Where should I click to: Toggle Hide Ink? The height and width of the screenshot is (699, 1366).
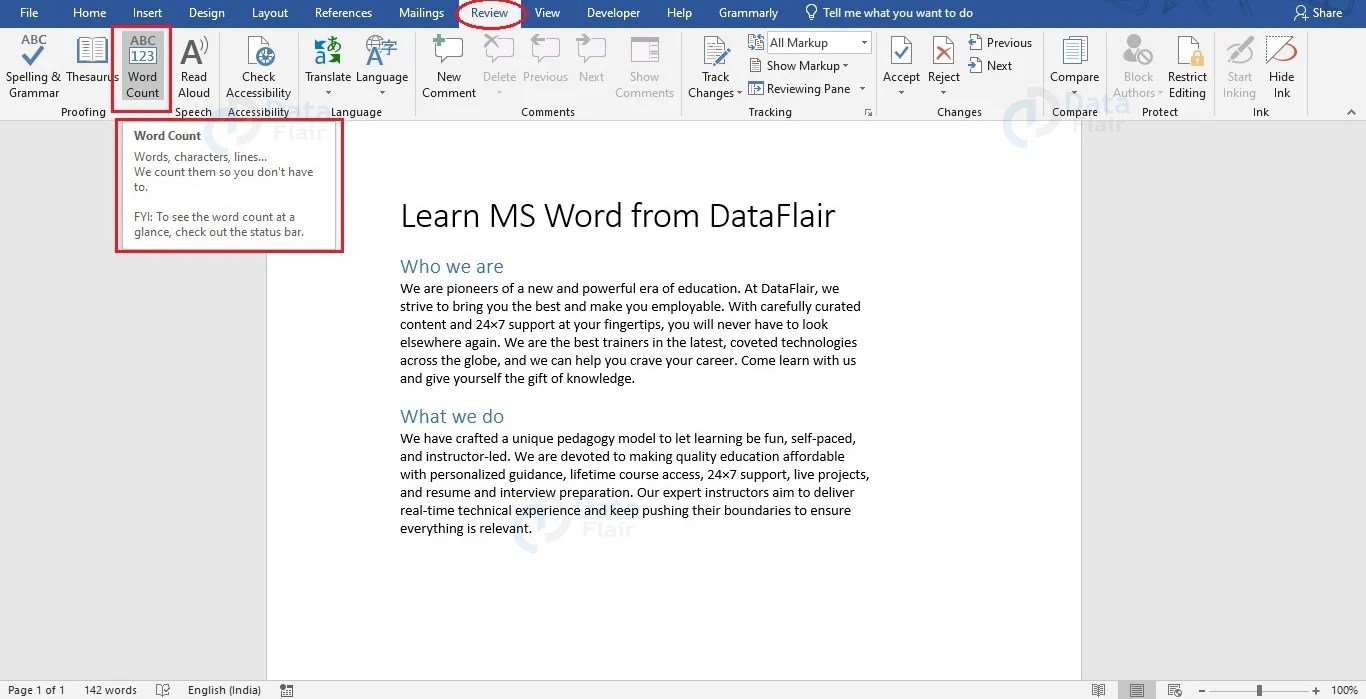point(1281,65)
